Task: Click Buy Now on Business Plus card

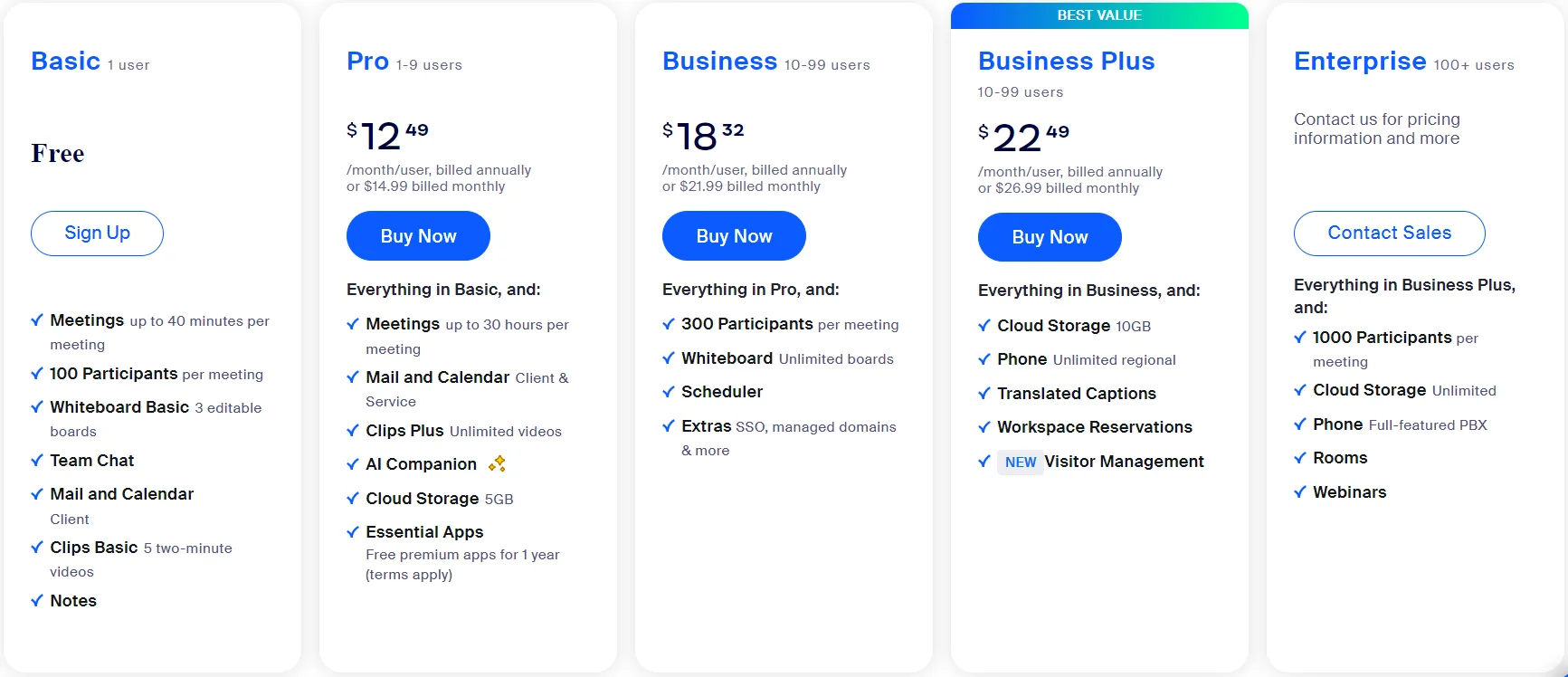Action: tap(1049, 236)
